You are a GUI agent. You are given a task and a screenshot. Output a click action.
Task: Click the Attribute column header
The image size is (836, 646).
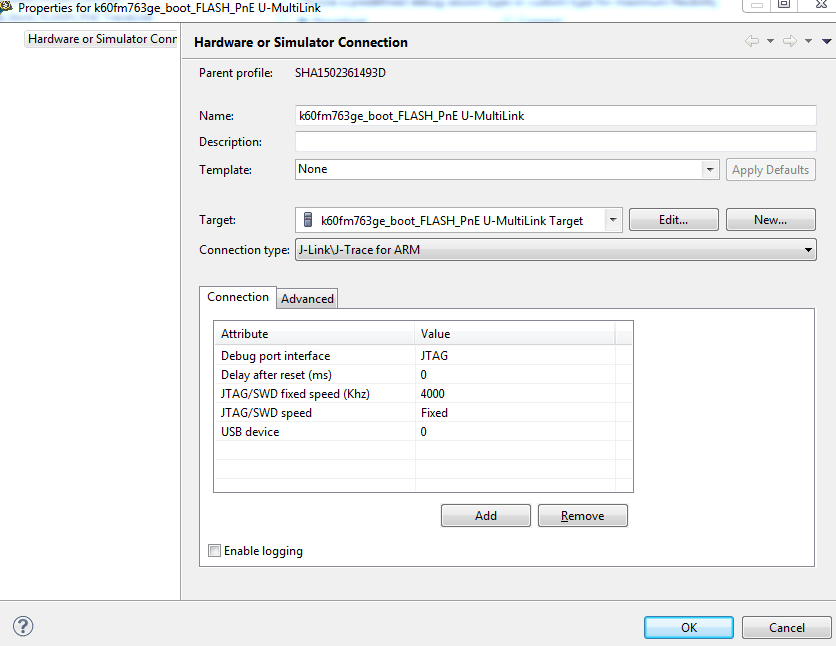[315, 334]
